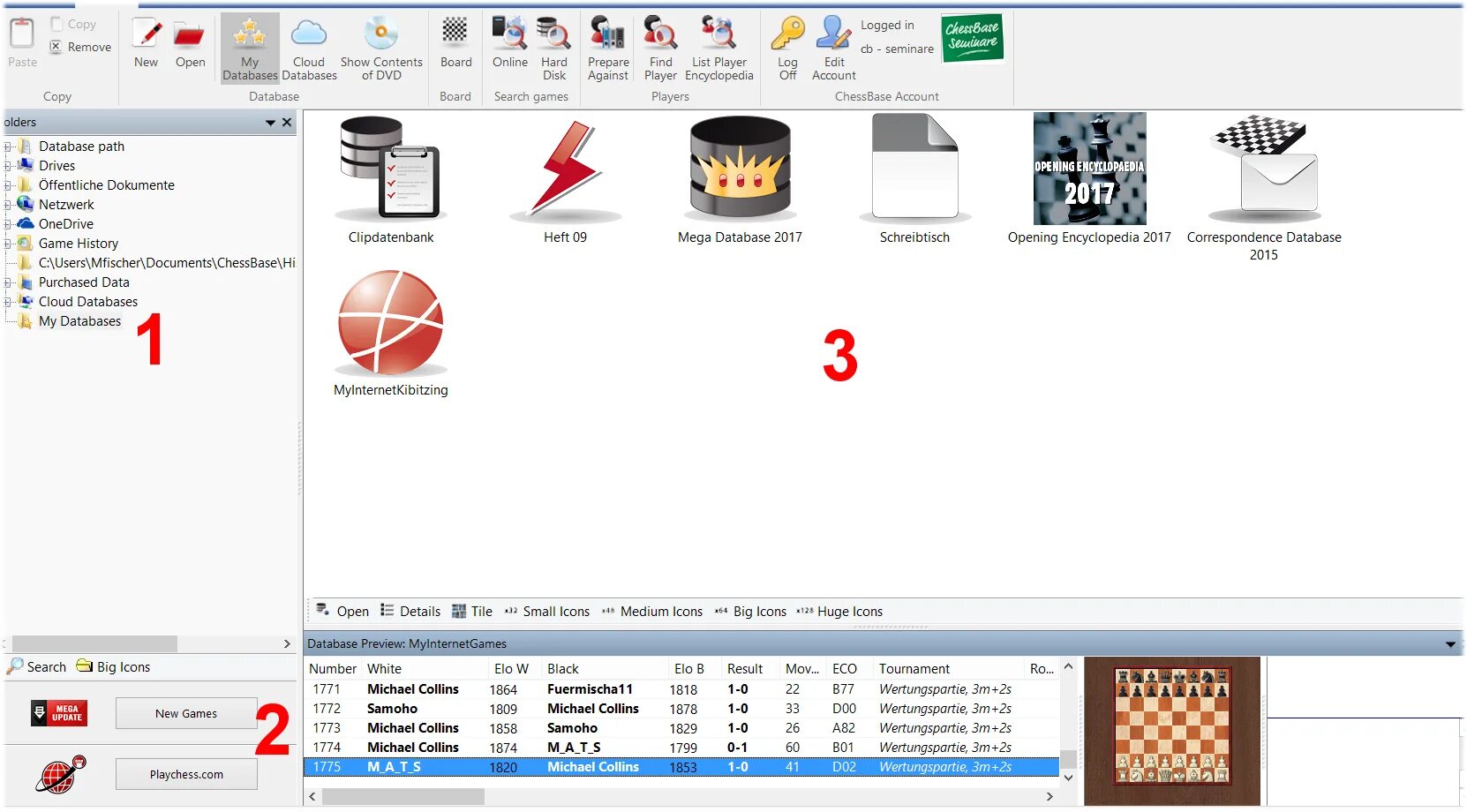Expand the Netzwerk tree node
Screen dimensions: 1467x812
click(8, 205)
